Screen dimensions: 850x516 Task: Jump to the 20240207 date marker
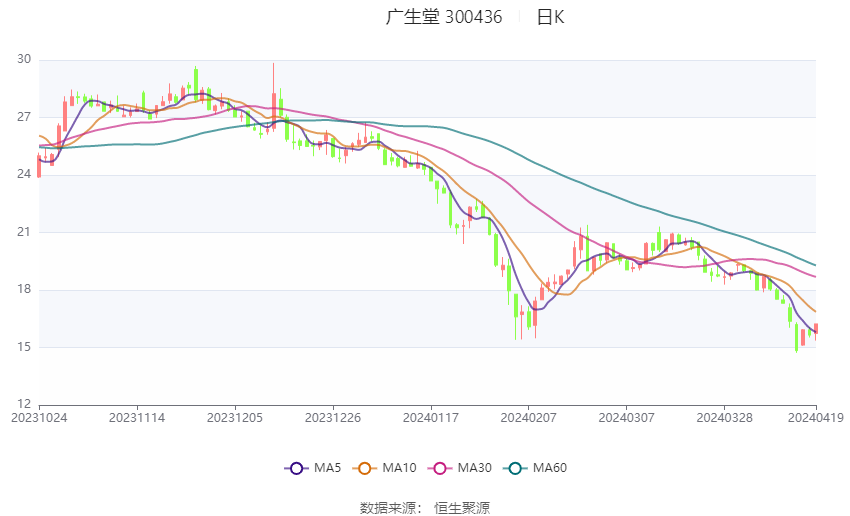click(x=528, y=417)
